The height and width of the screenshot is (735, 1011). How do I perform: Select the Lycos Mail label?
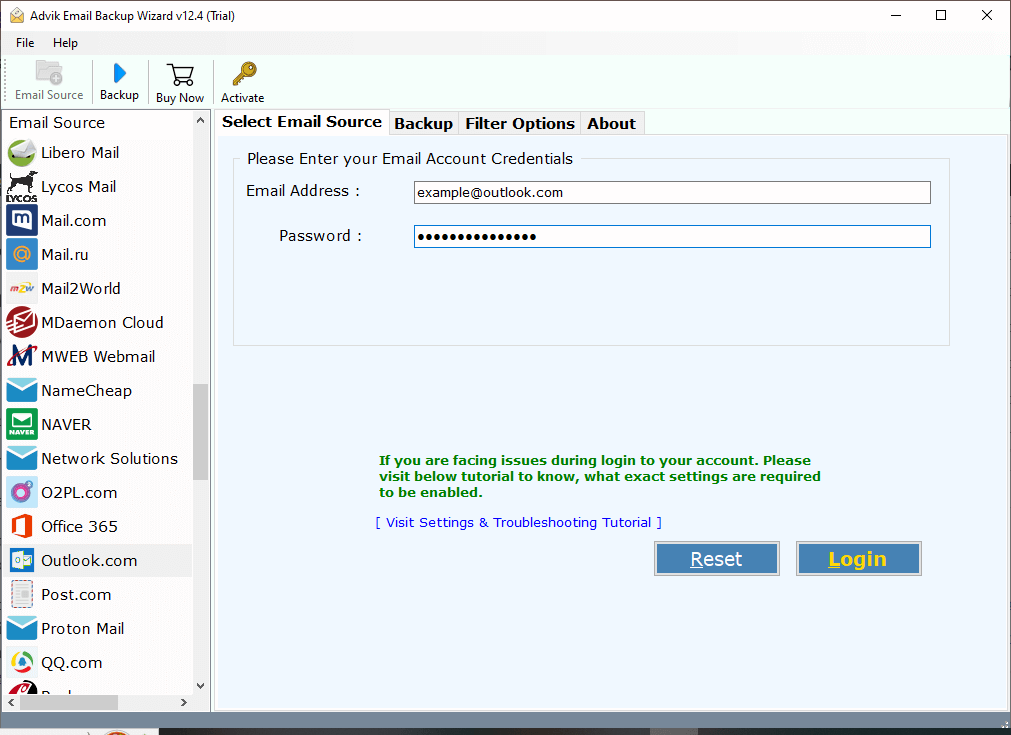79,187
